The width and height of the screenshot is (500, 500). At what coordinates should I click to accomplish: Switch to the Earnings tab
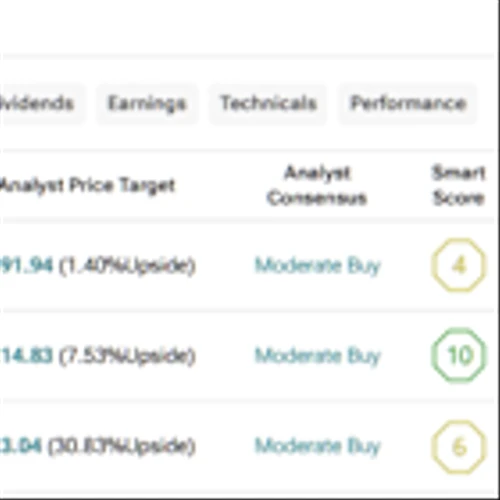[147, 104]
